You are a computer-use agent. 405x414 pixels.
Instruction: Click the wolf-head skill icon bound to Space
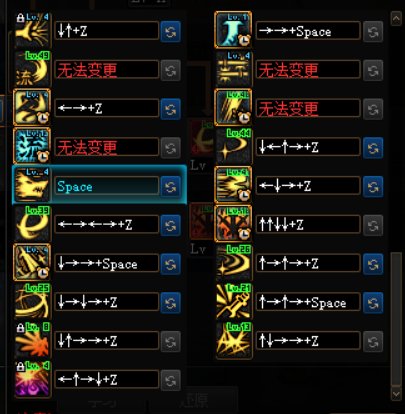(32, 185)
